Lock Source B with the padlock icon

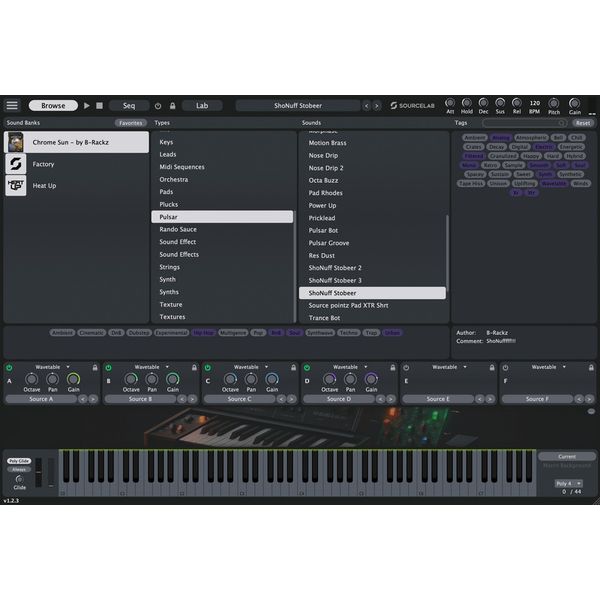tap(194, 367)
